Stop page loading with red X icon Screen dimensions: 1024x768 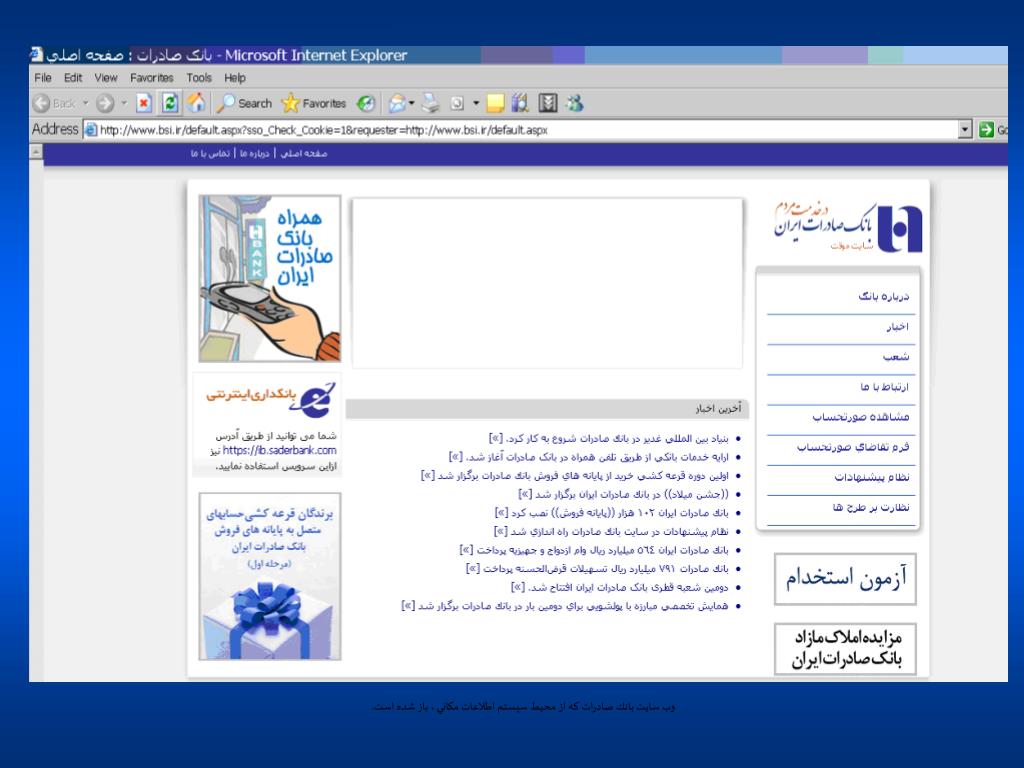click(x=144, y=103)
